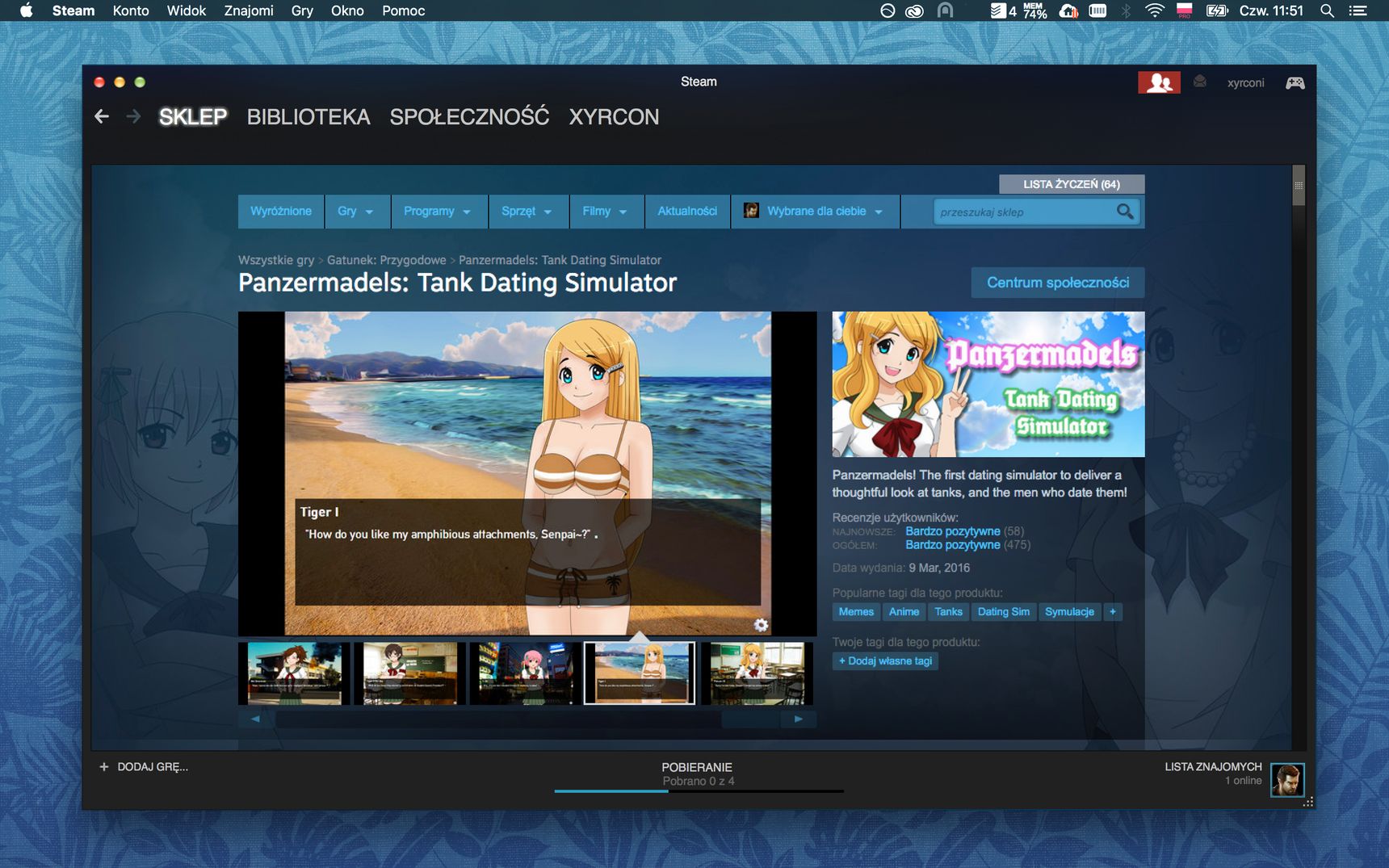Click the window resize grip corner

point(1308,802)
